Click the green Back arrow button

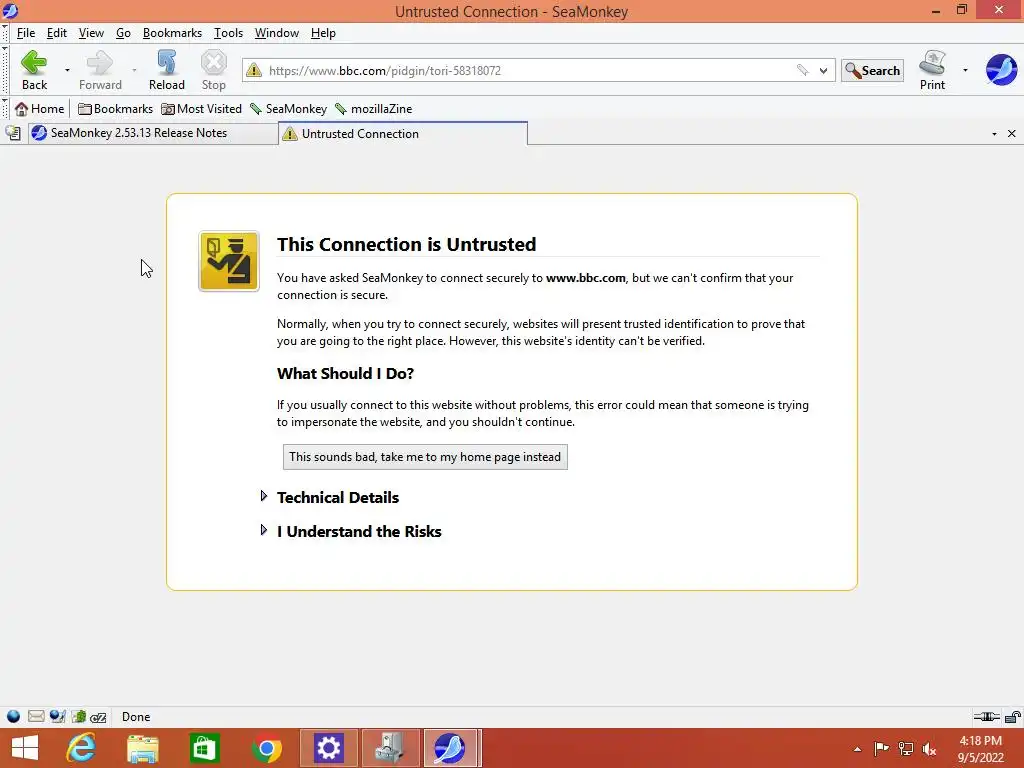tap(34, 70)
